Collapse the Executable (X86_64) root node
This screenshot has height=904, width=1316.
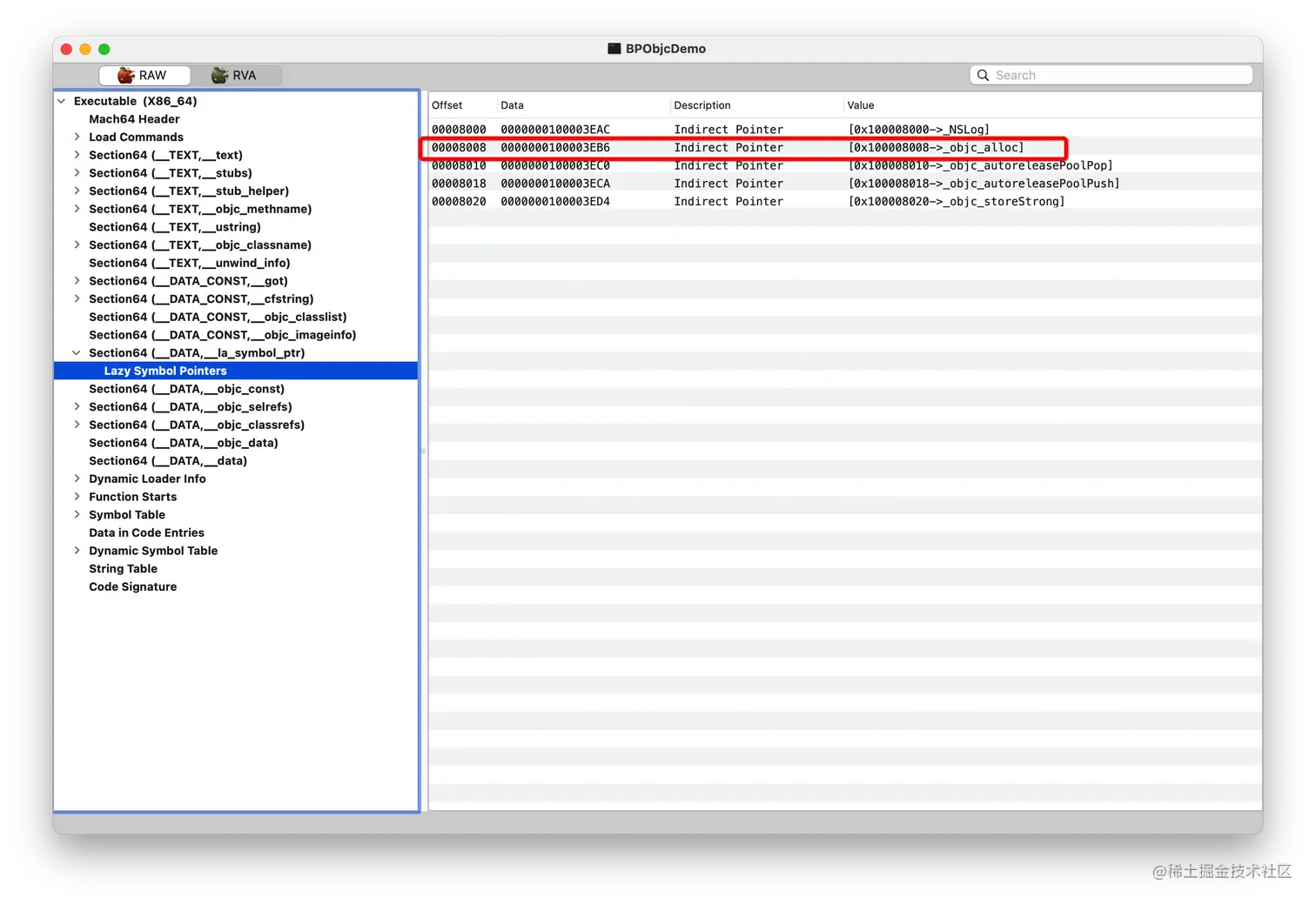point(62,101)
